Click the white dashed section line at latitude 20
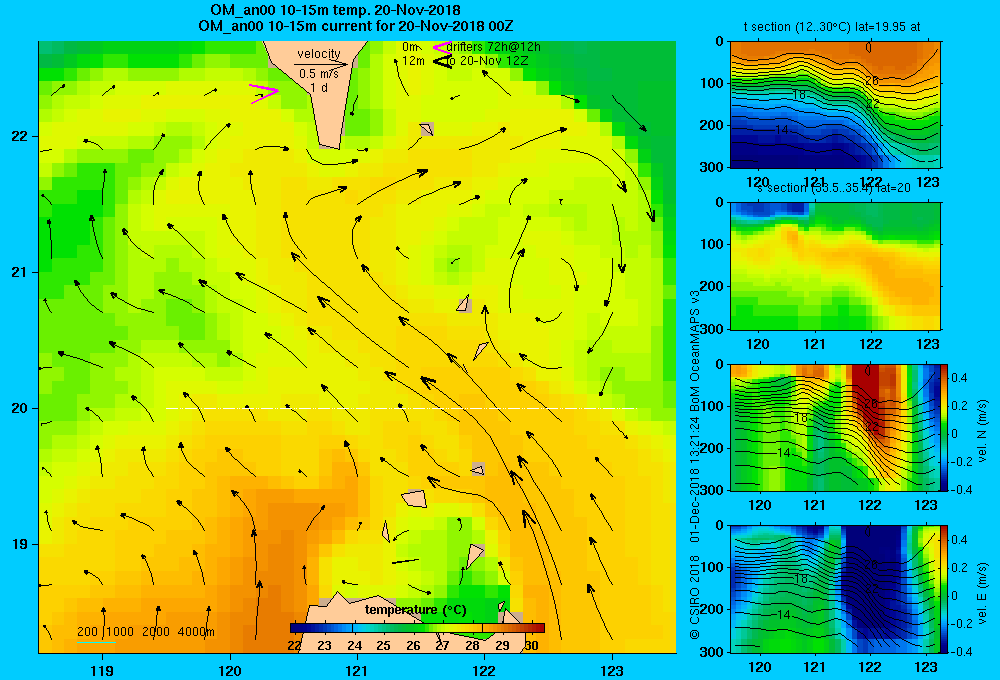Screen dimensions: 1000x680 point(401,408)
